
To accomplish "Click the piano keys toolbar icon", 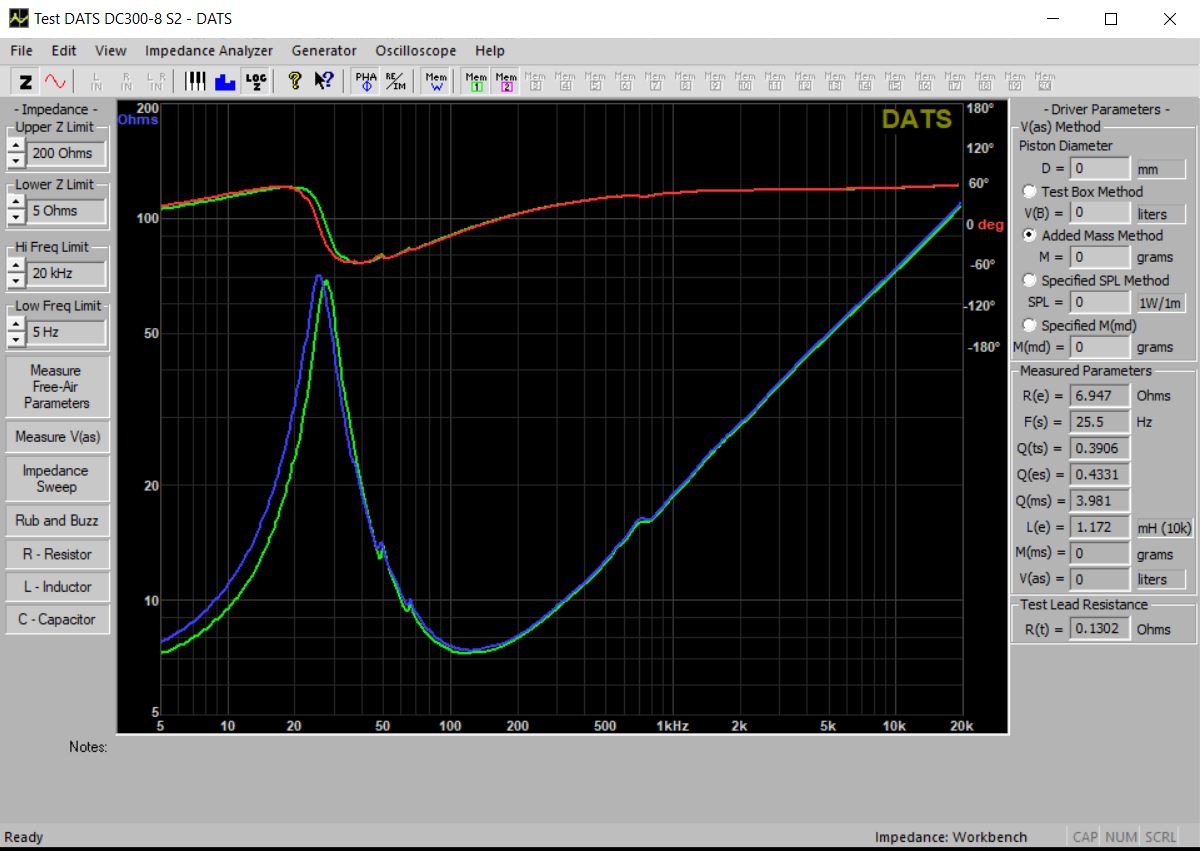I will click(x=196, y=81).
